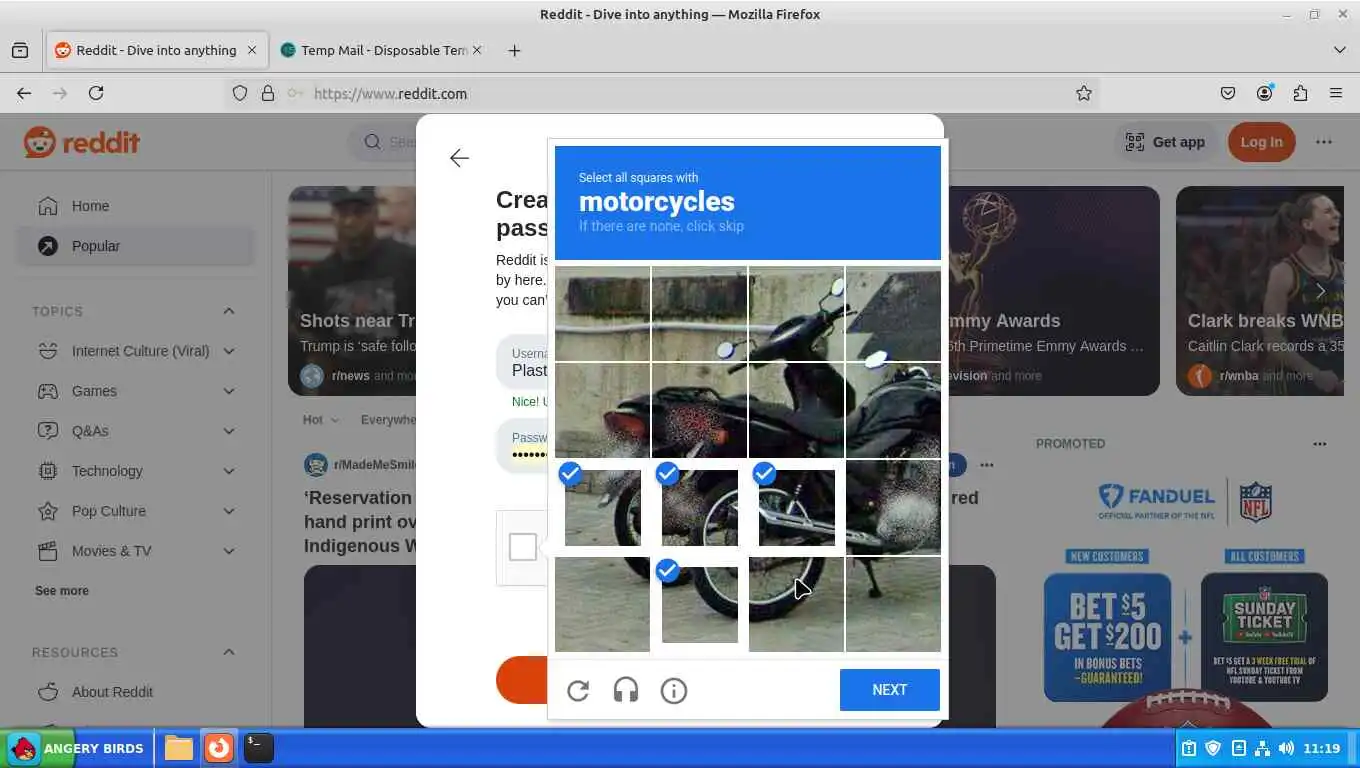Click the site security padlock icon
Screen dimensions: 1360x768
268,93
